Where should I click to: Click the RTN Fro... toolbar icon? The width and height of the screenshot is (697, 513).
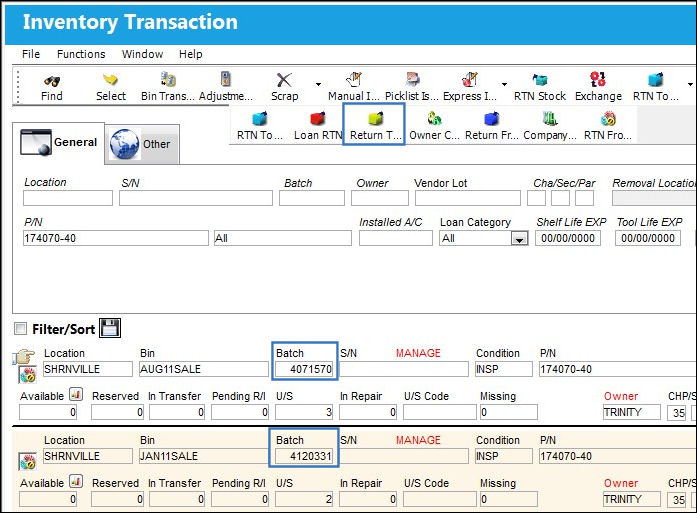pyautogui.click(x=608, y=118)
